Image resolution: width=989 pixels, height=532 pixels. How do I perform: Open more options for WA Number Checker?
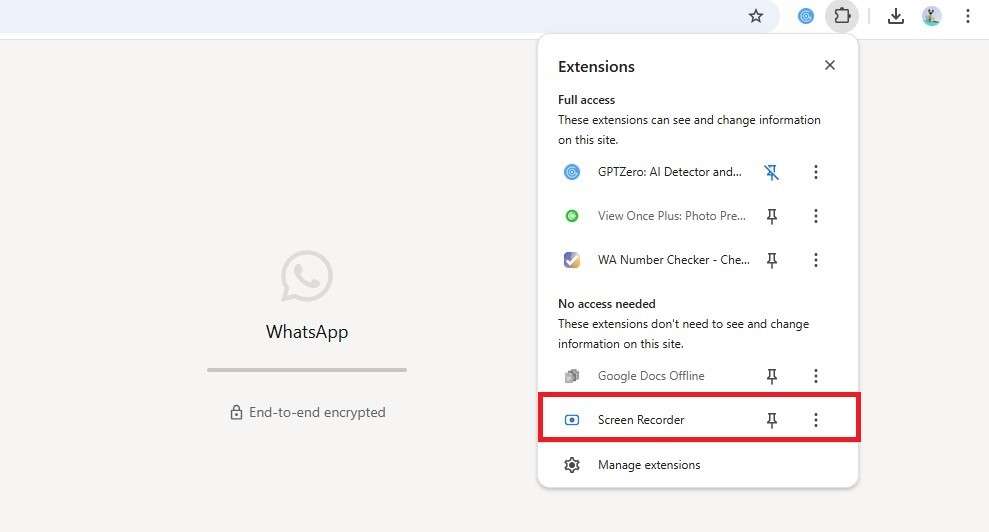pyautogui.click(x=816, y=260)
